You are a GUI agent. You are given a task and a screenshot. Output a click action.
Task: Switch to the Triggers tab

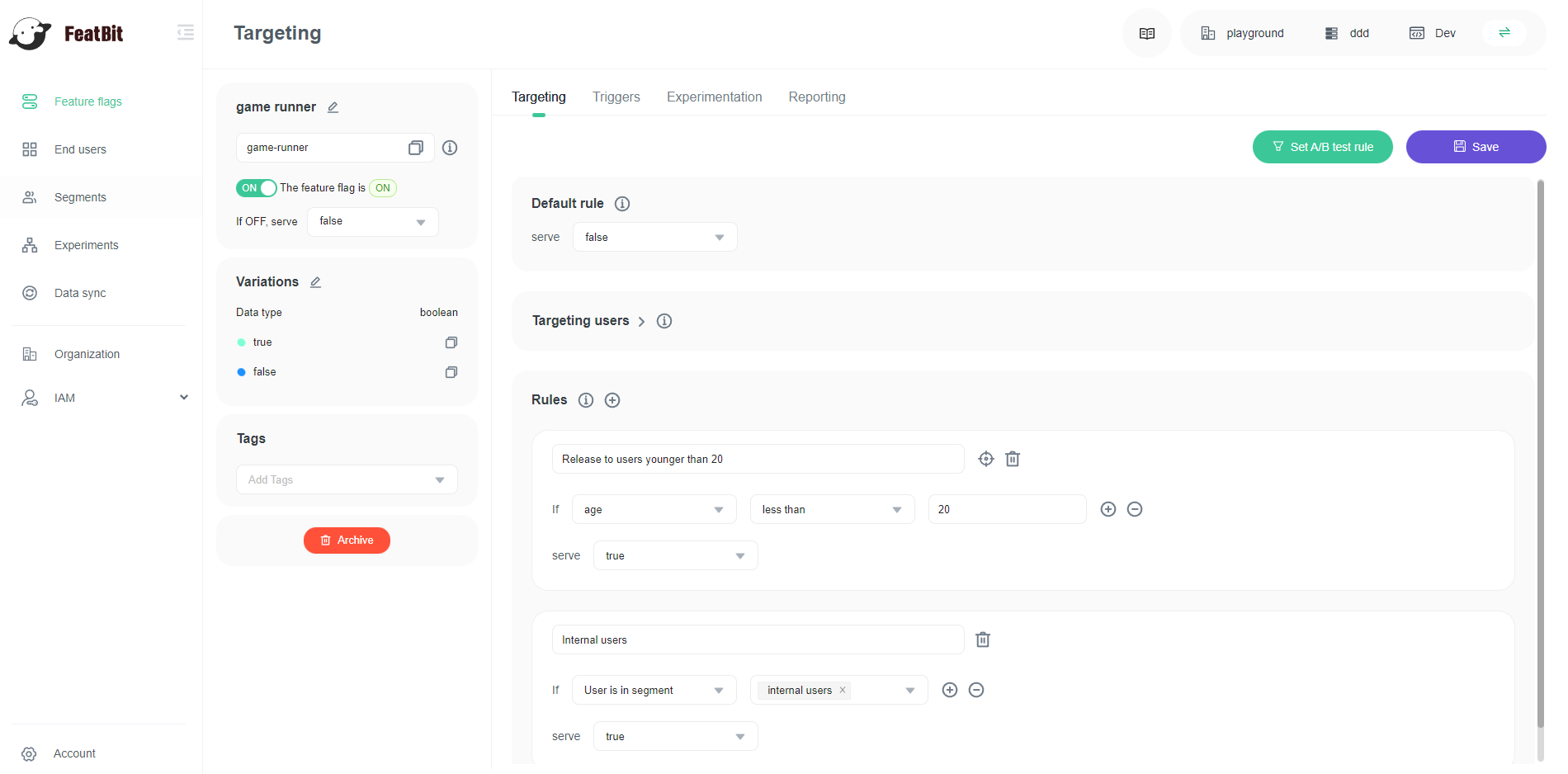[616, 97]
